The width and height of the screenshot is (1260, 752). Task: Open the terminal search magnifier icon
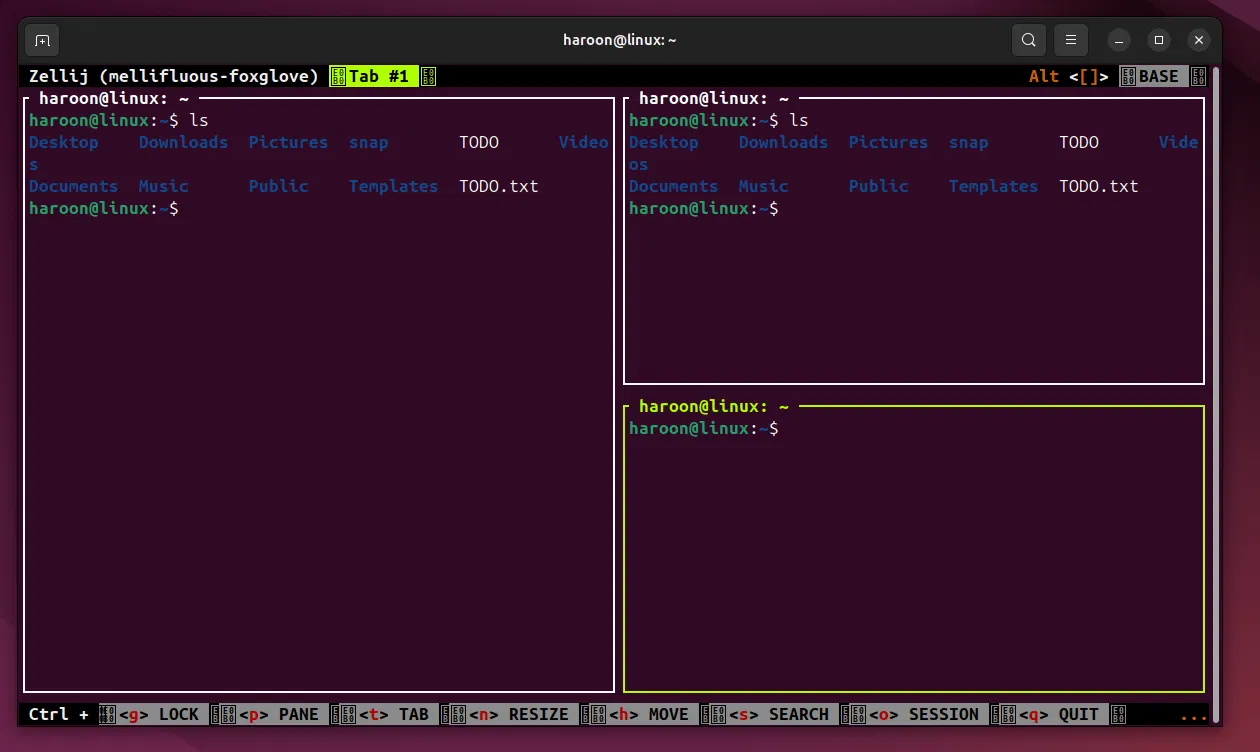(1028, 40)
